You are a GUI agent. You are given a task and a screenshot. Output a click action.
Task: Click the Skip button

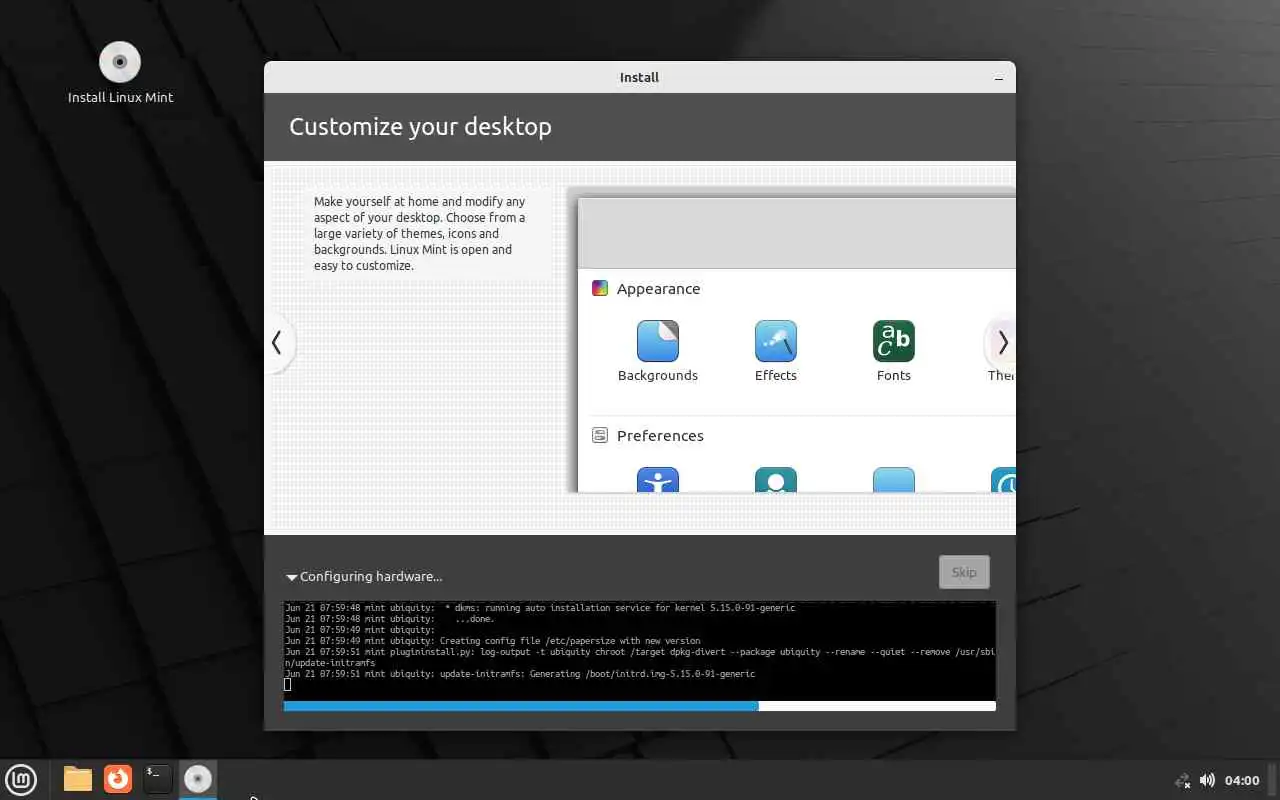tap(964, 572)
